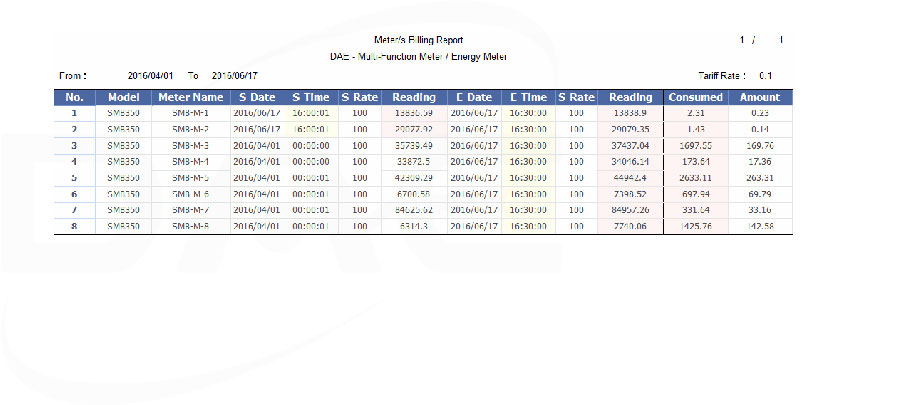
Task: Click the S Time 16:00:01 in row 1
Action: (311, 113)
